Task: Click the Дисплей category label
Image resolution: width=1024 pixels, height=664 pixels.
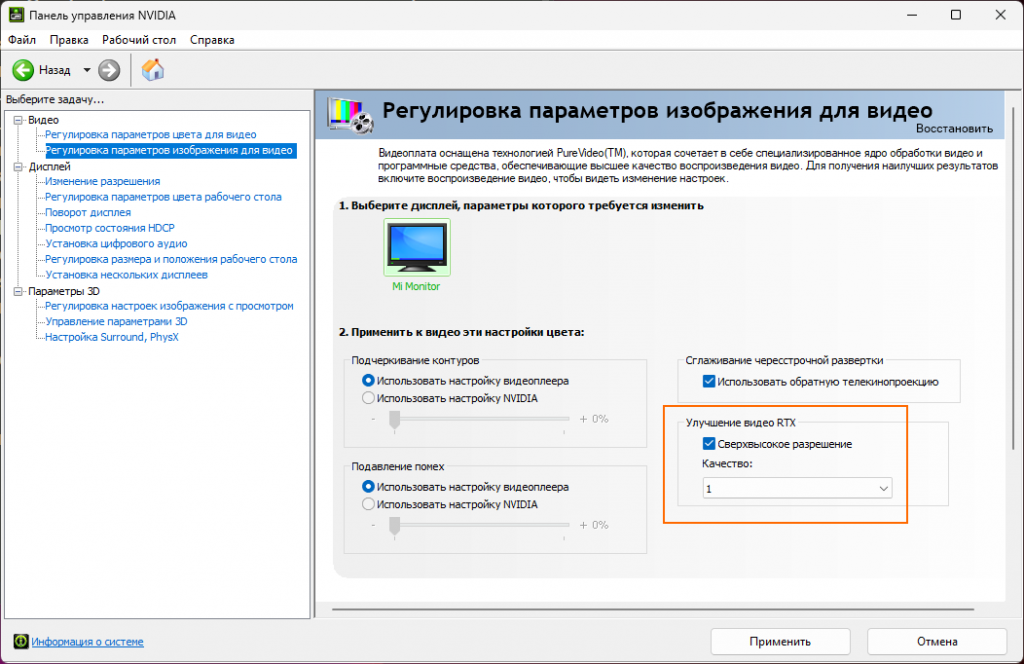Action: (x=49, y=166)
